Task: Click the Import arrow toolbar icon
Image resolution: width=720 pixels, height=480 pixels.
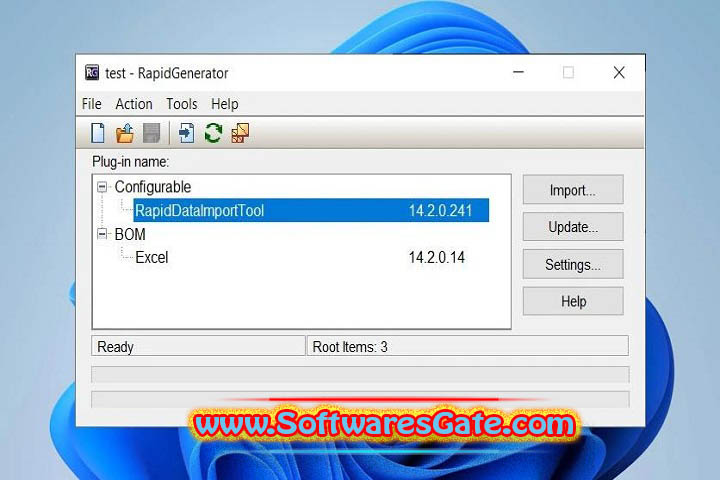Action: (x=186, y=133)
